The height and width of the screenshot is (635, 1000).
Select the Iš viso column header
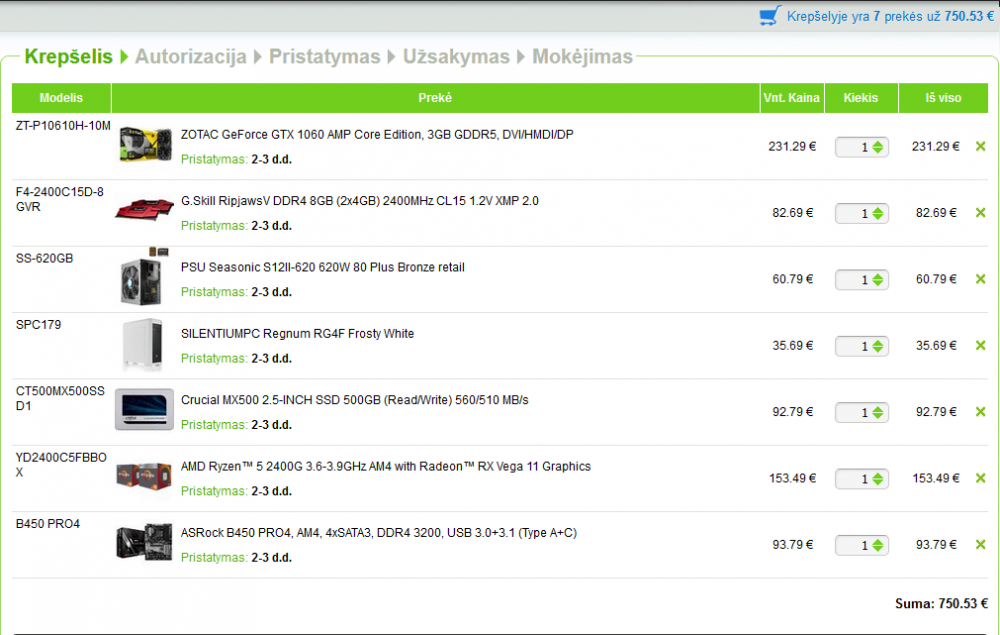(x=943, y=98)
